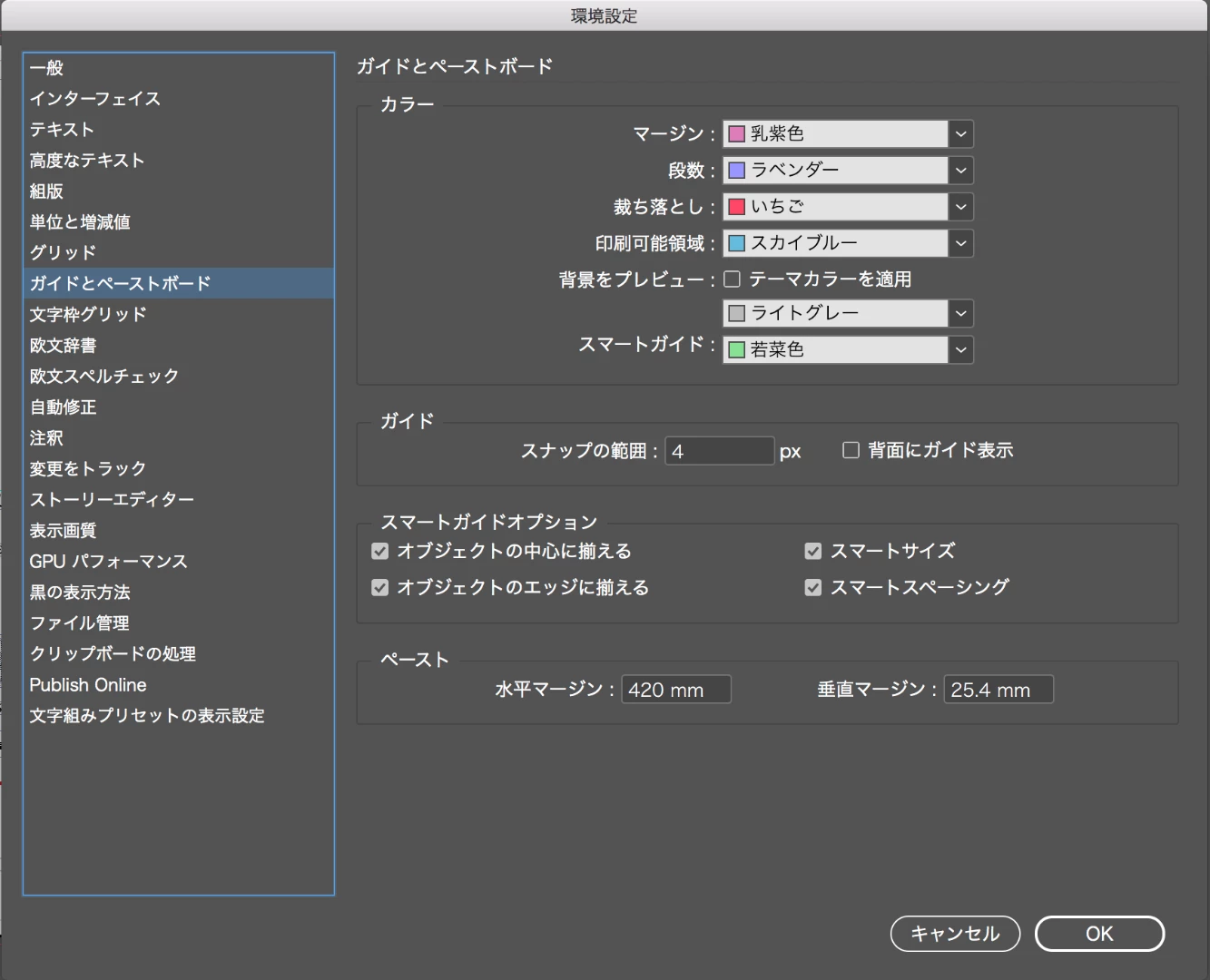Select 黒の表示方法 category
This screenshot has width=1210, height=980.
179,593
